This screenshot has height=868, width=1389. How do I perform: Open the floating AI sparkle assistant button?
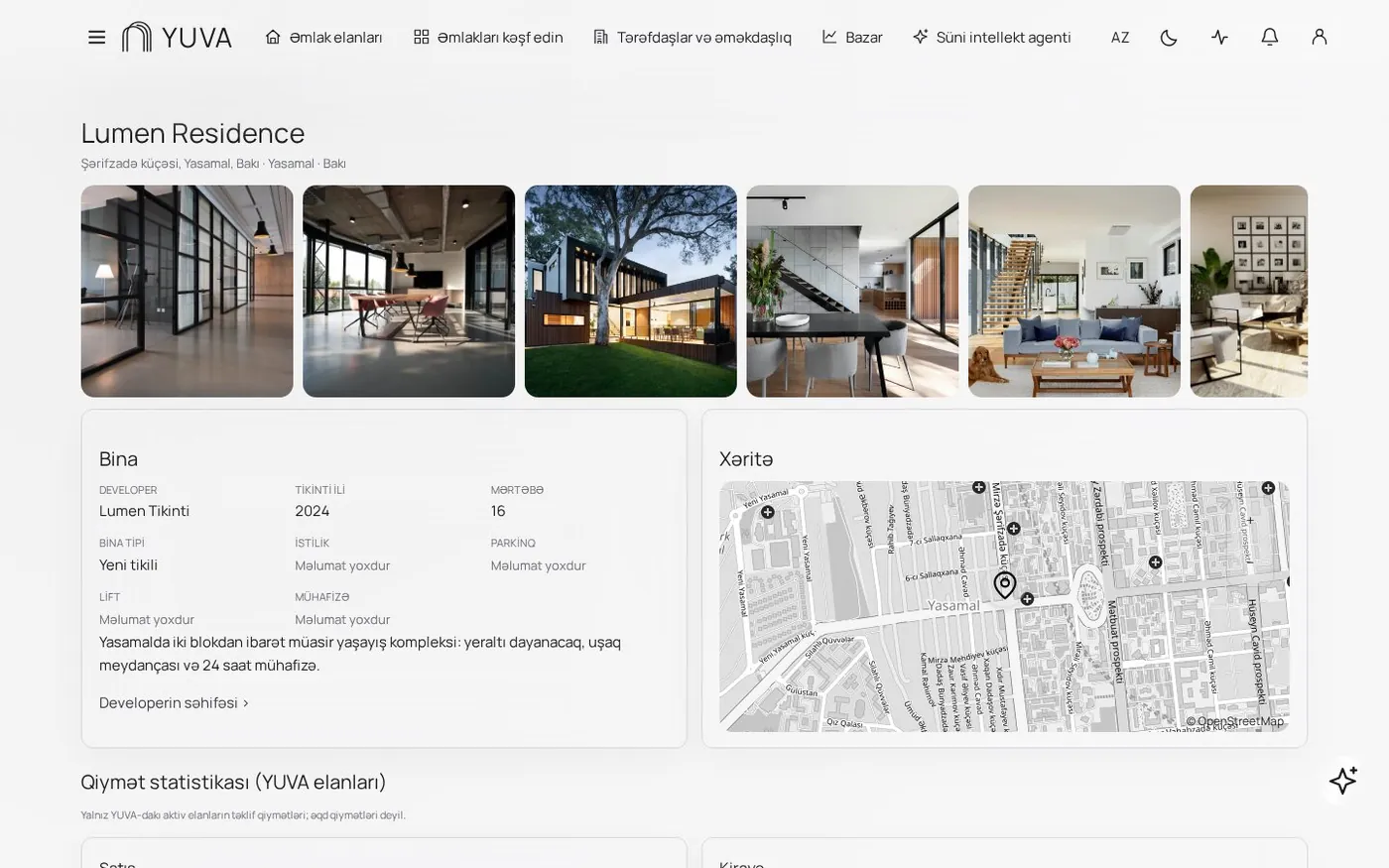click(x=1343, y=781)
